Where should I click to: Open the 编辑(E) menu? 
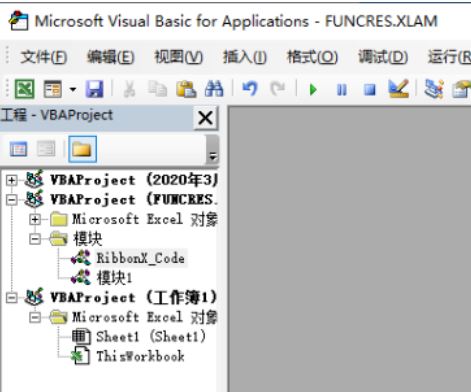pos(111,57)
